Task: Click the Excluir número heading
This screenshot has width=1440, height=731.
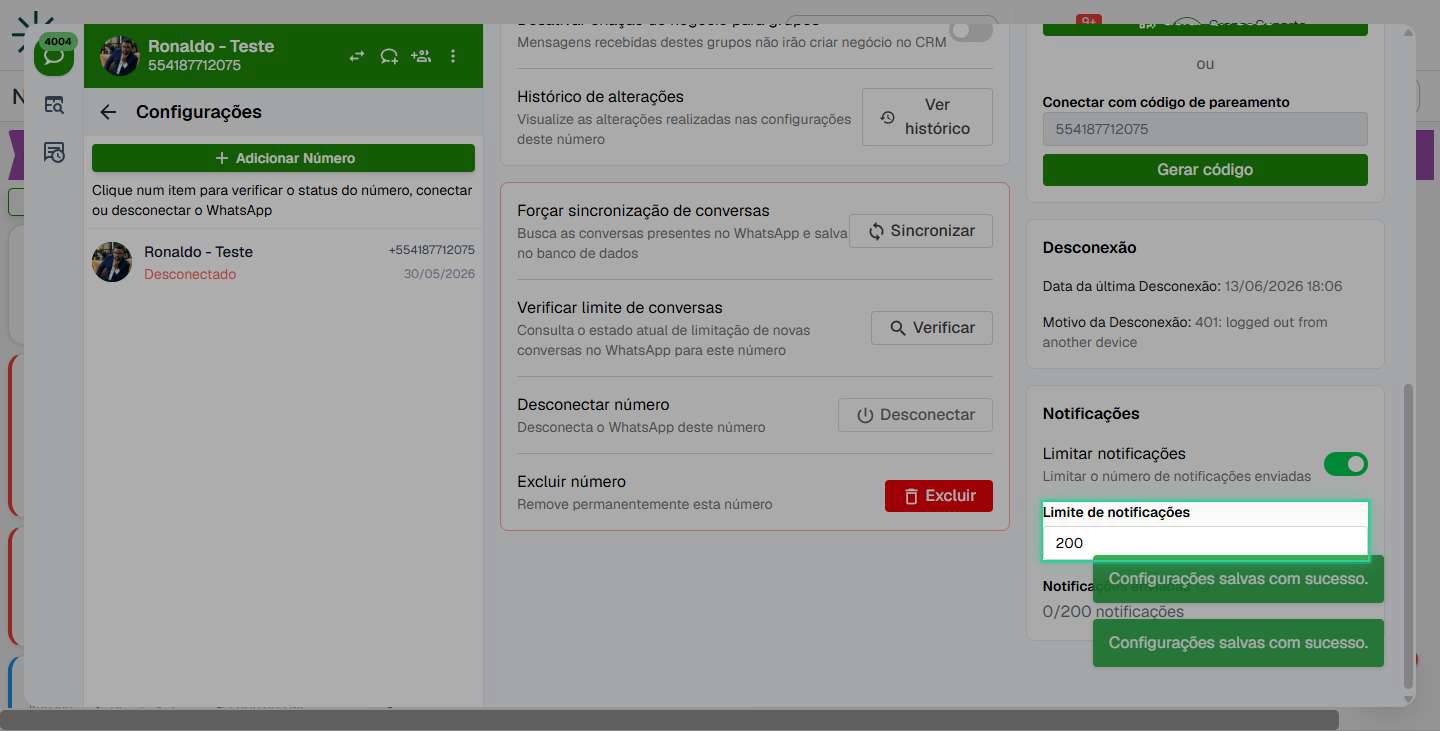Action: pos(571,482)
